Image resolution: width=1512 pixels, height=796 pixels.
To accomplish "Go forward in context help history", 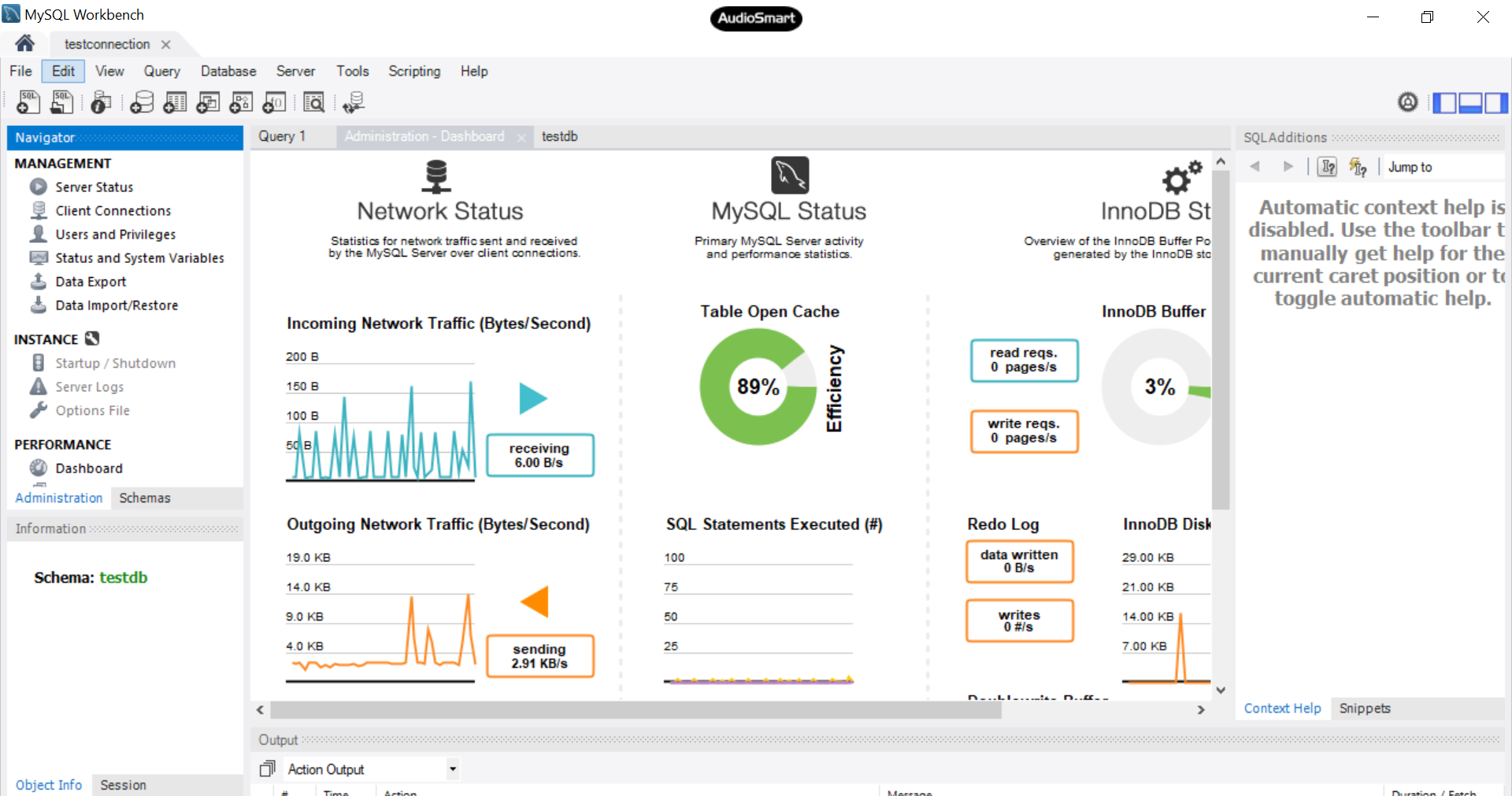I will pyautogui.click(x=1288, y=166).
